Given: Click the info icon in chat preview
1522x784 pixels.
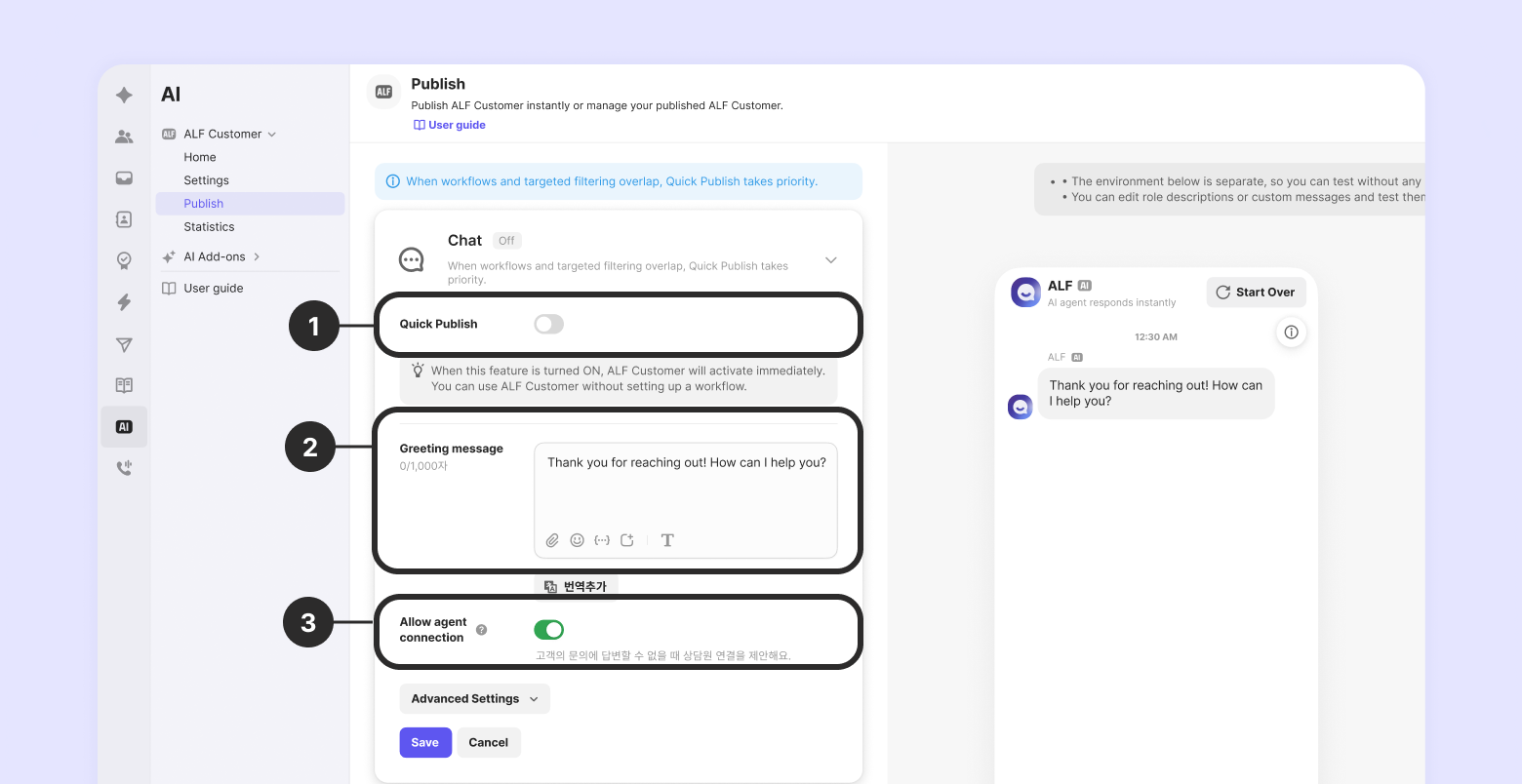Looking at the screenshot, I should pyautogui.click(x=1291, y=333).
